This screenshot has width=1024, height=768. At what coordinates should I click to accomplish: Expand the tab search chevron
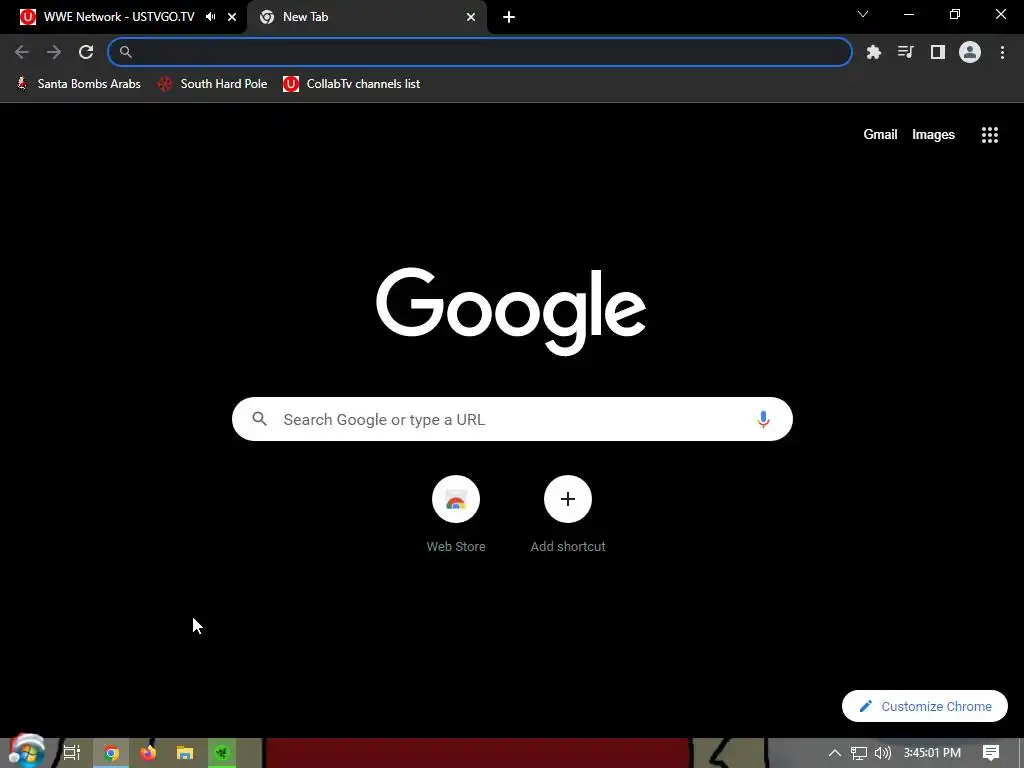pos(863,14)
